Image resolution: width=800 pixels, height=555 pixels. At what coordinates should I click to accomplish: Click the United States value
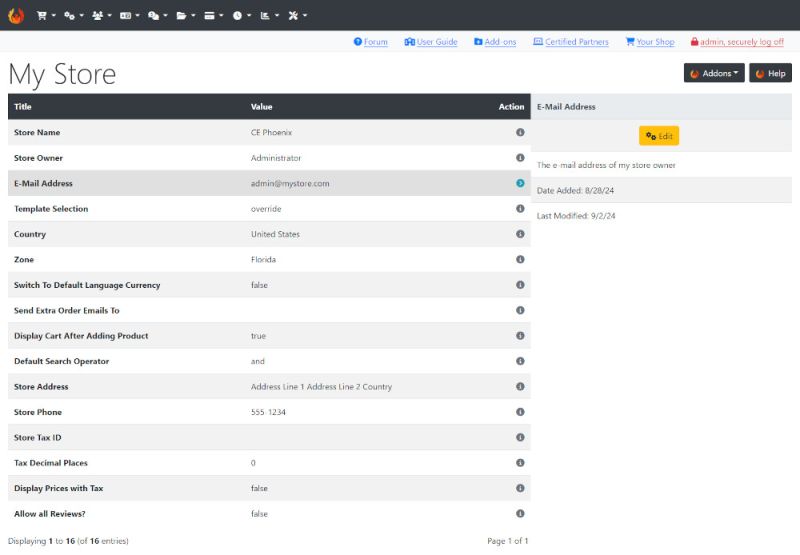click(275, 234)
